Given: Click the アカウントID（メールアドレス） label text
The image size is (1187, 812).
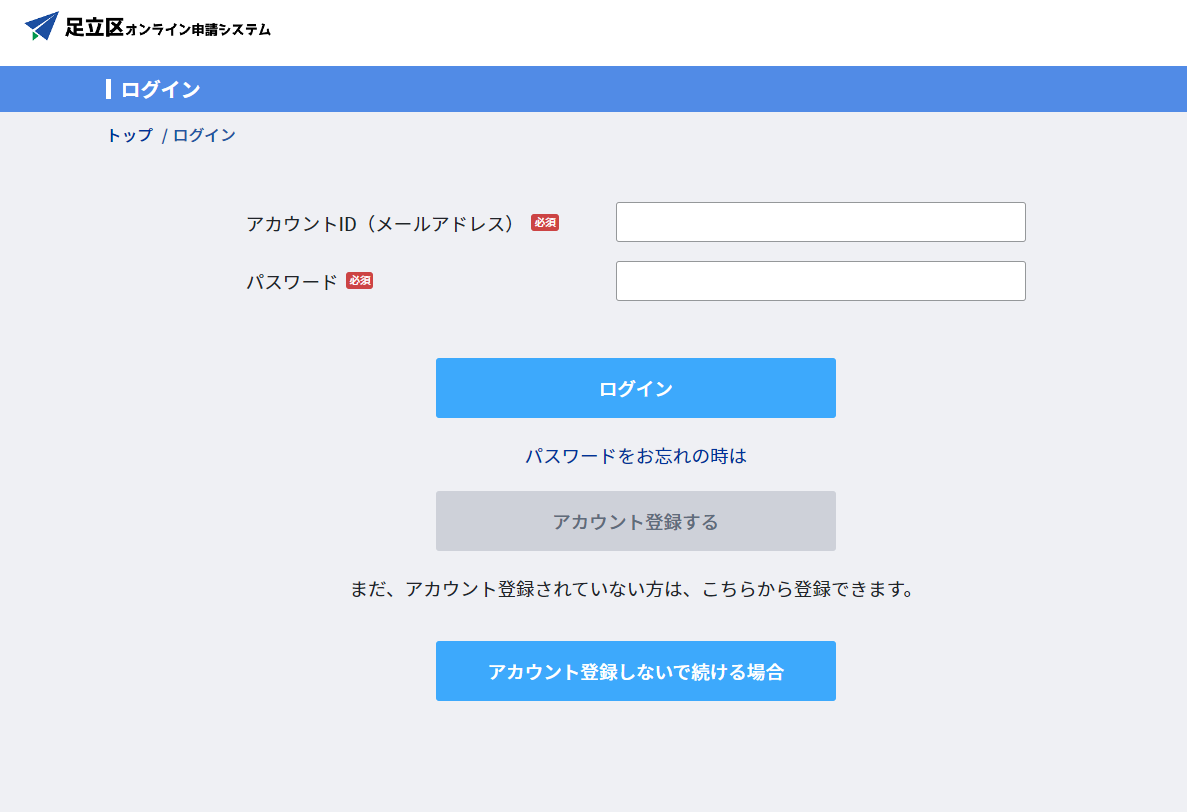Looking at the screenshot, I should point(382,224).
